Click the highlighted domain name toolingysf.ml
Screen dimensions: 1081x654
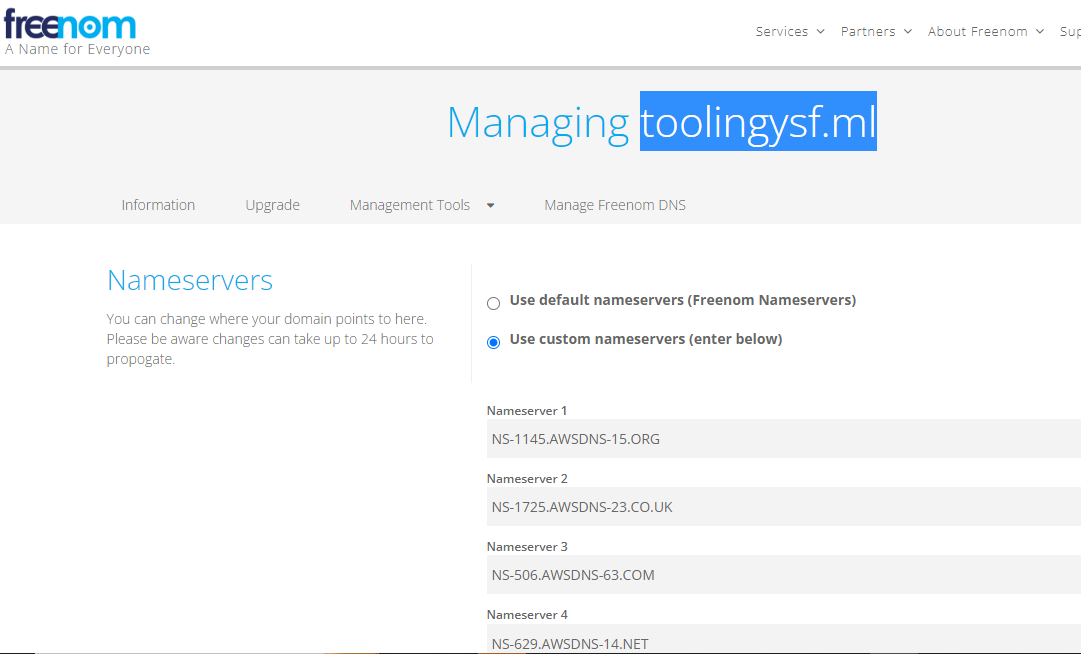[x=757, y=122]
